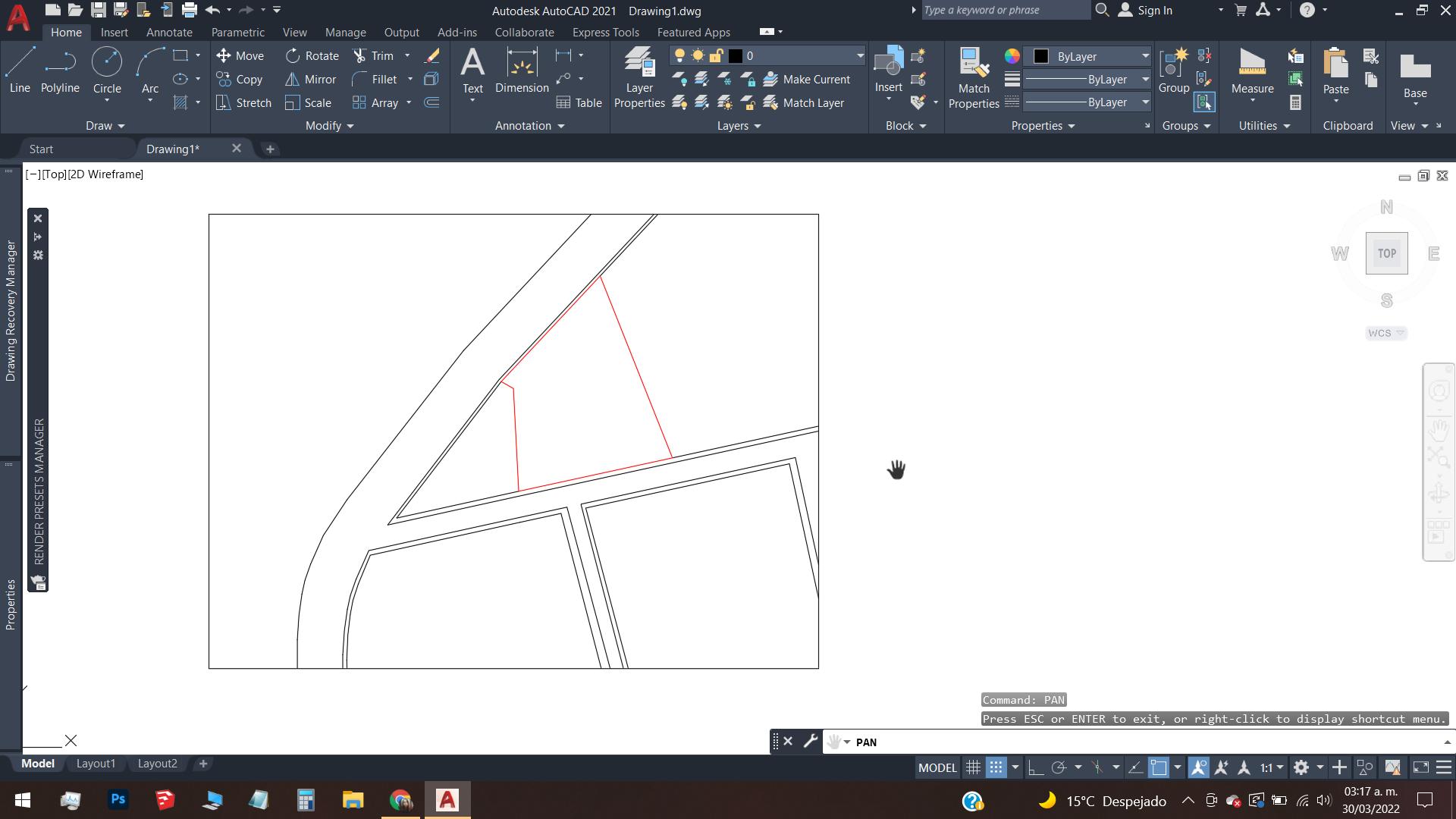Switch to the Layout1 tab
Viewport: 1456px width, 819px height.
(96, 764)
